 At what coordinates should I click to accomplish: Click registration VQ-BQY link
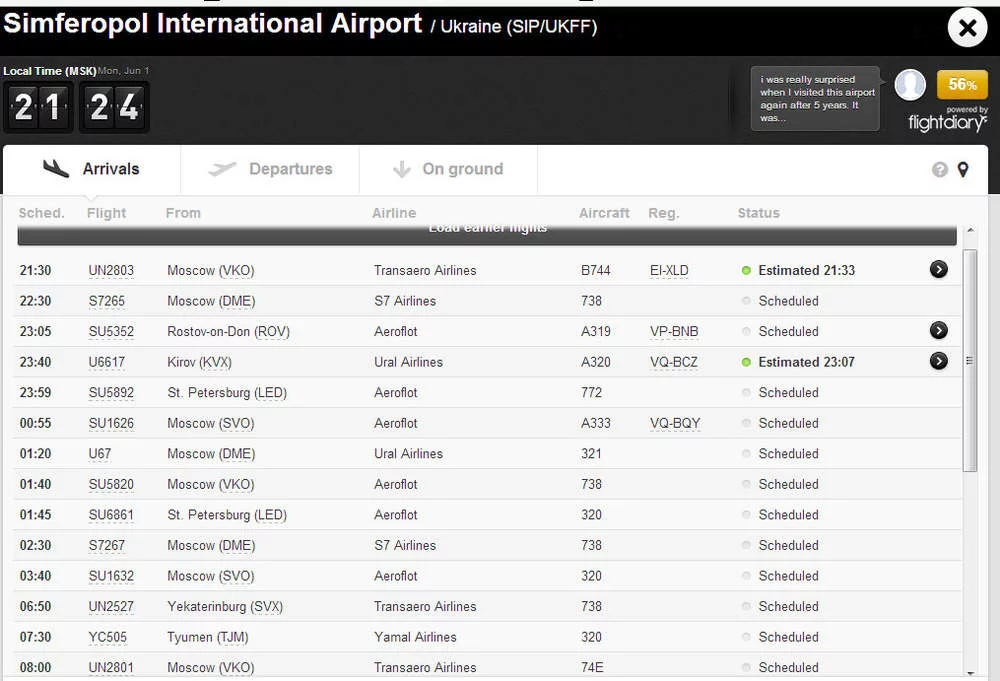(675, 424)
